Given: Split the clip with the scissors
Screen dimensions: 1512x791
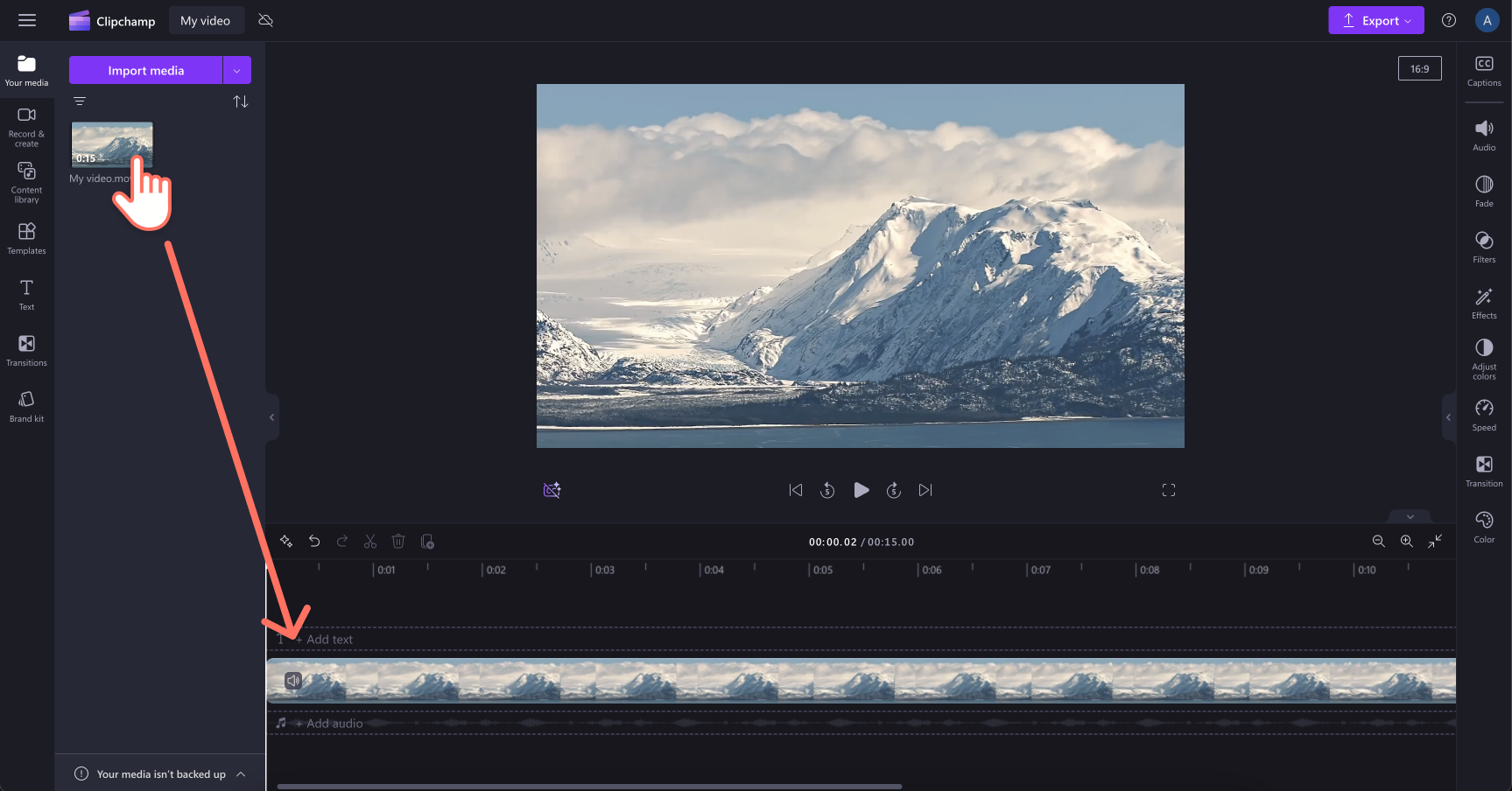Looking at the screenshot, I should [370, 542].
